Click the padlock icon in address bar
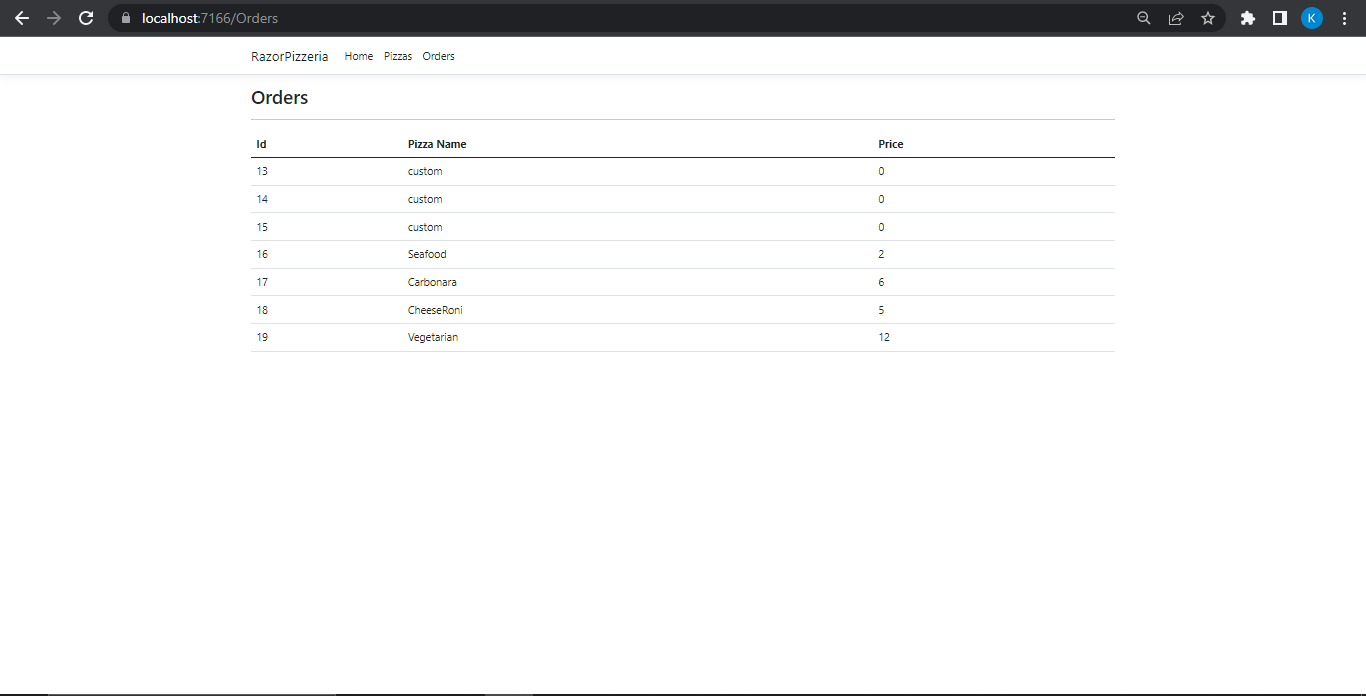Image resolution: width=1366 pixels, height=696 pixels. [x=125, y=17]
